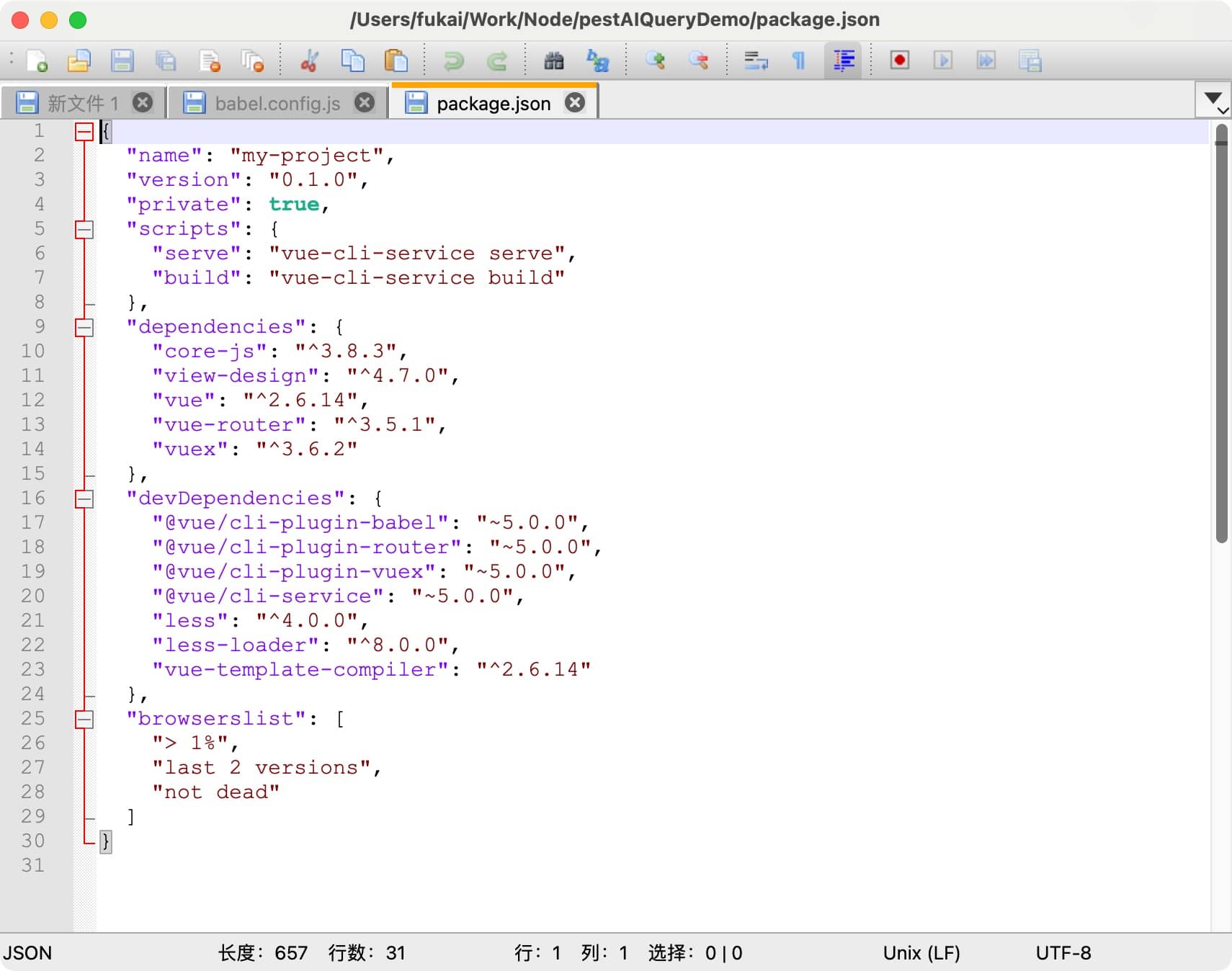Click line number 16 in the gutter
Viewport: 1232px width, 971px height.
[33, 498]
